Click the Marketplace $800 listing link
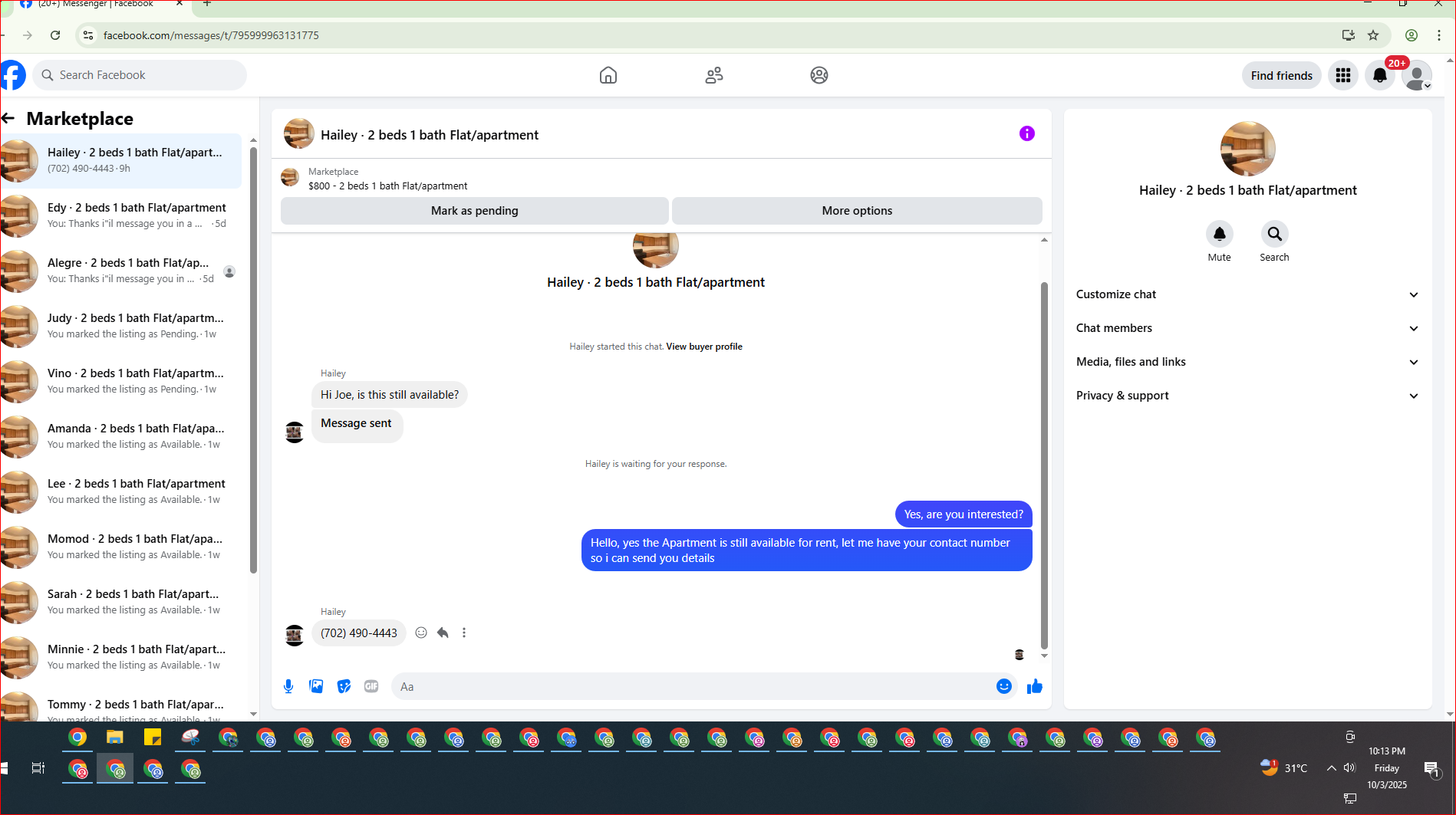1456x815 pixels. pos(387,186)
